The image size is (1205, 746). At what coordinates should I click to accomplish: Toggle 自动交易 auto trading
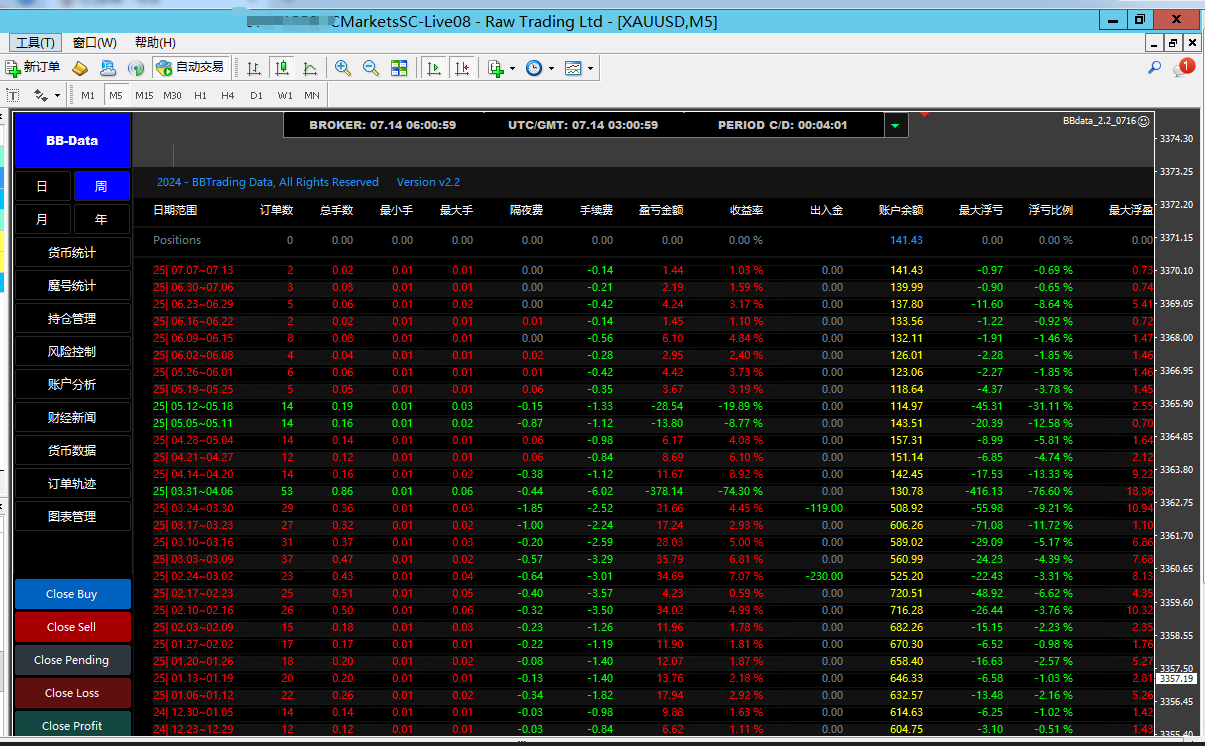click(x=190, y=68)
